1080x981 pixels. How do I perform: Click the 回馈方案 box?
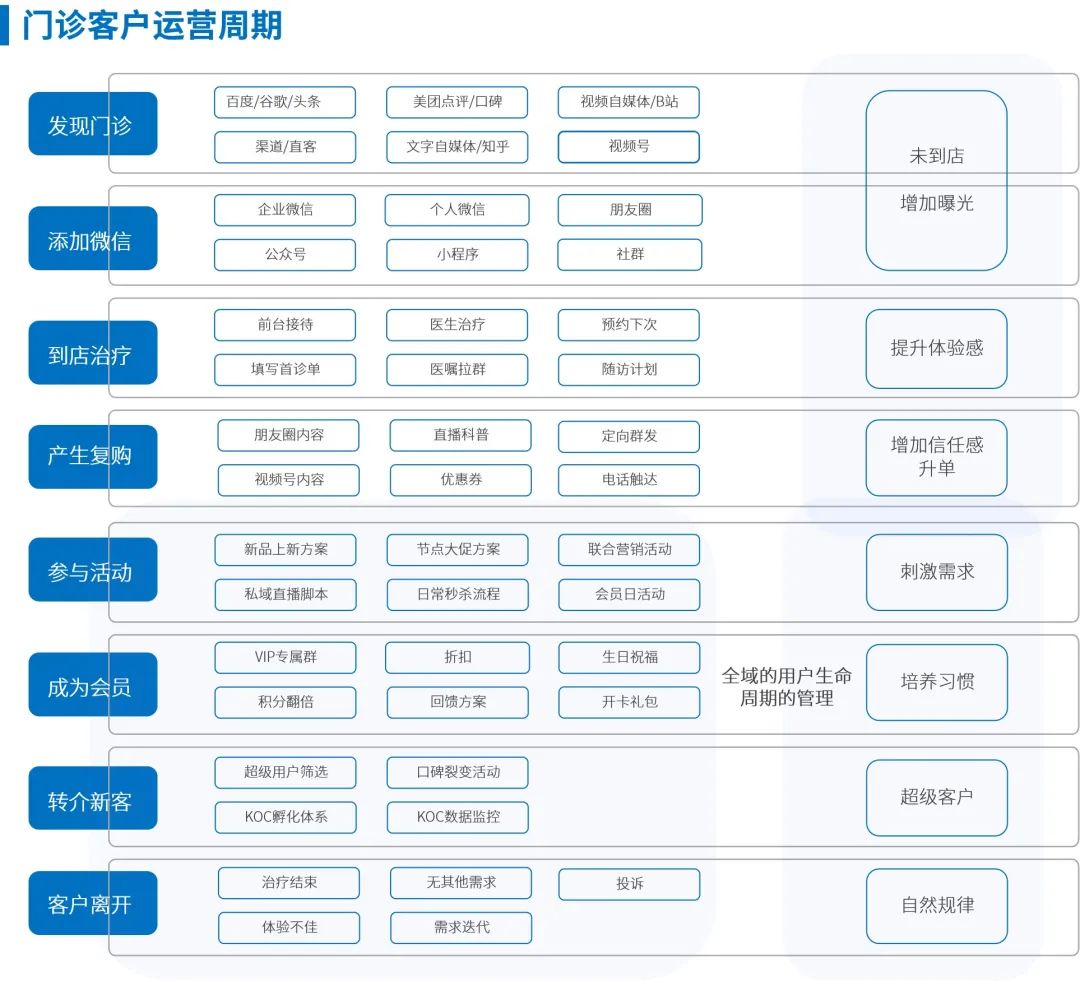click(x=458, y=703)
